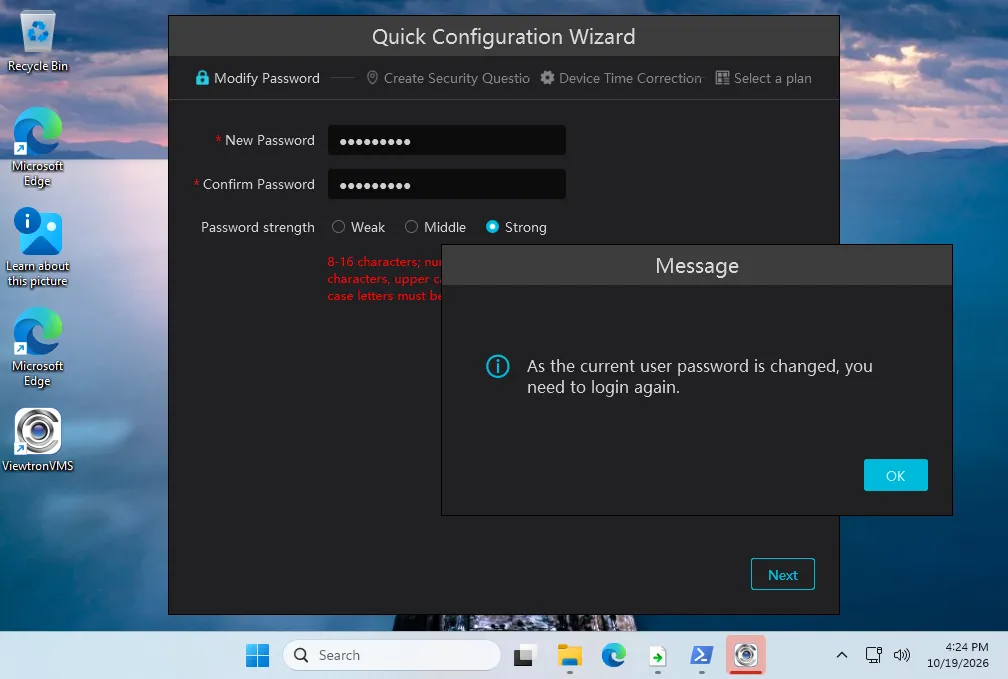Open Task View on the taskbar
The width and height of the screenshot is (1008, 679).
pyautogui.click(x=523, y=655)
